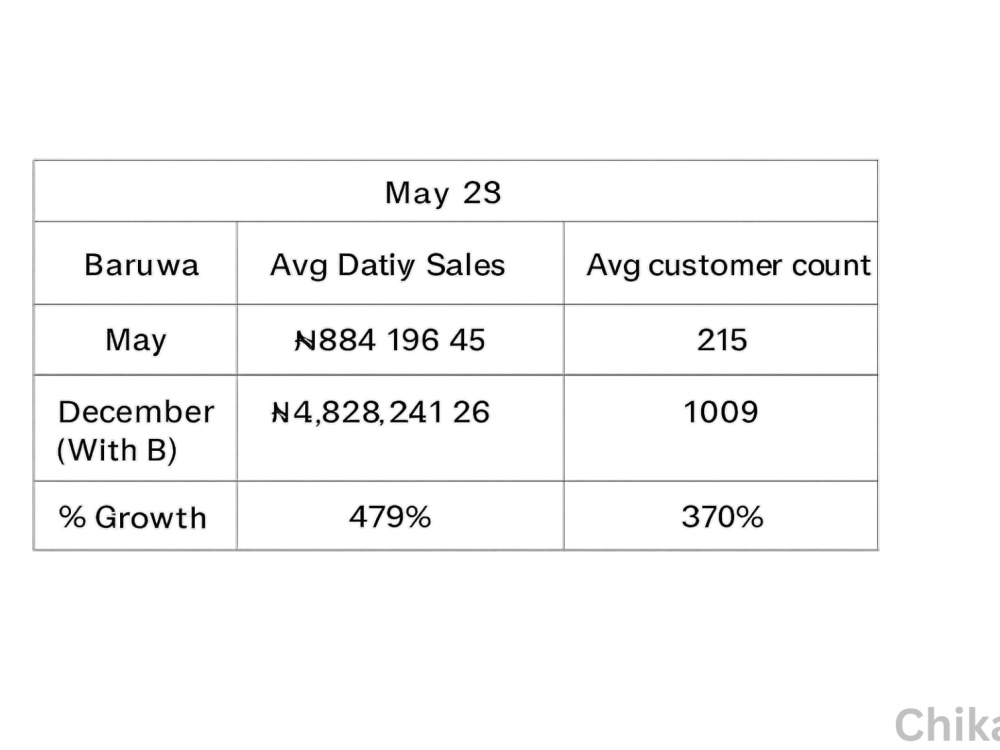Image resolution: width=1000 pixels, height=750 pixels.
Task: Select the % Growth row label
Action: point(135,515)
